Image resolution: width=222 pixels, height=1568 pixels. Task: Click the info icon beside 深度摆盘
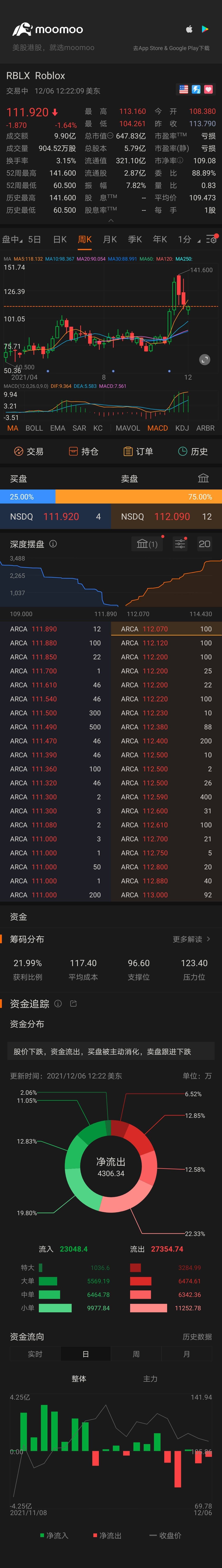pyautogui.click(x=53, y=544)
